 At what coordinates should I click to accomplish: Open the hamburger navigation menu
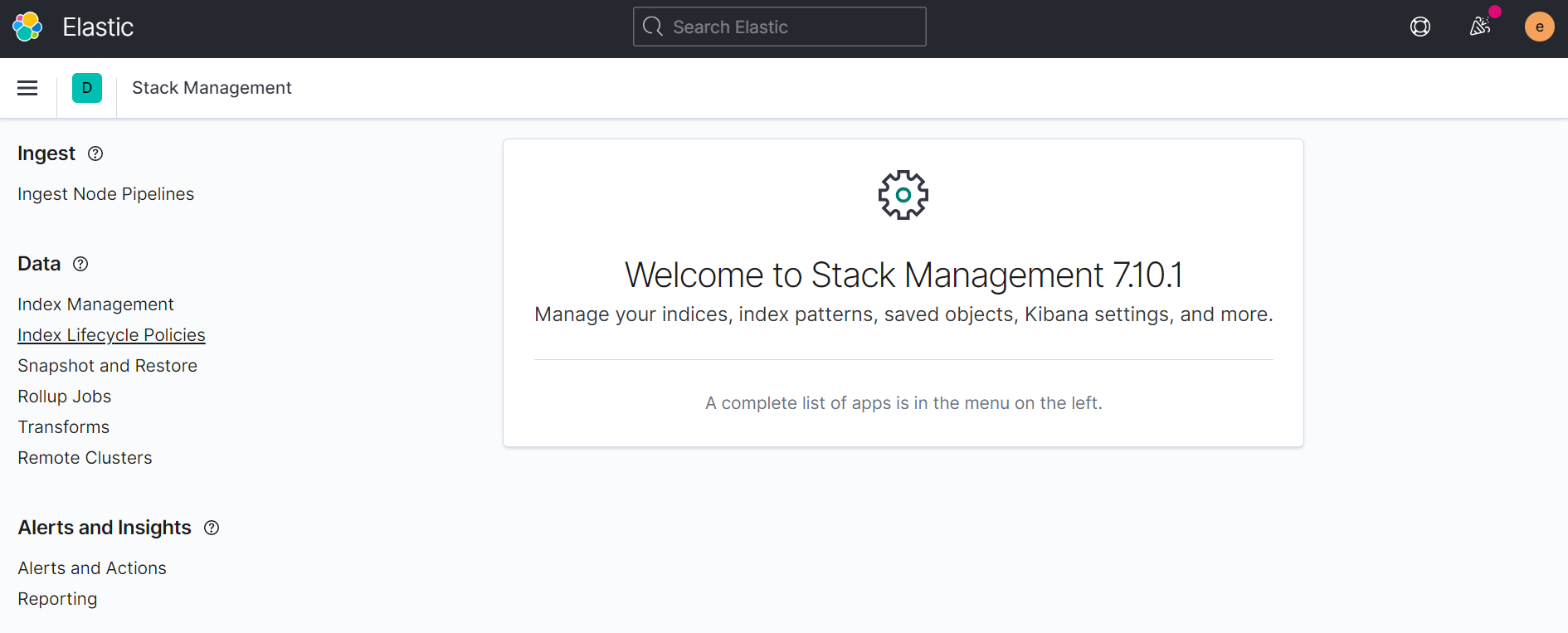coord(27,88)
